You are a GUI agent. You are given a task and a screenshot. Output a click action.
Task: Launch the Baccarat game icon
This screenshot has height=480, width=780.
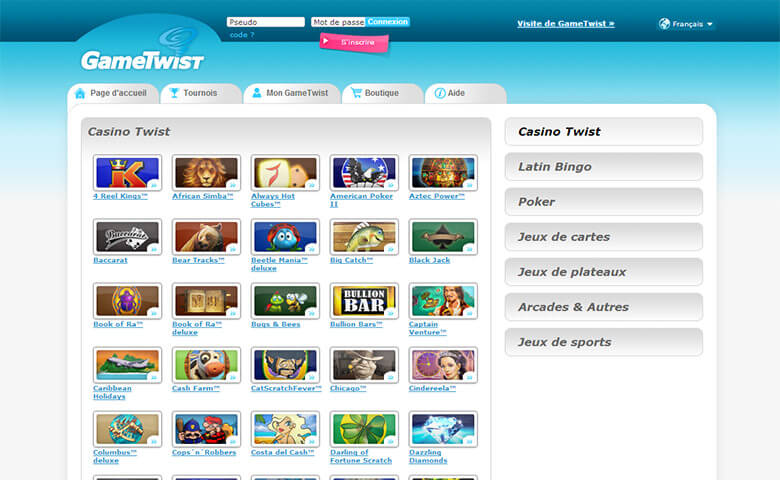(x=127, y=237)
